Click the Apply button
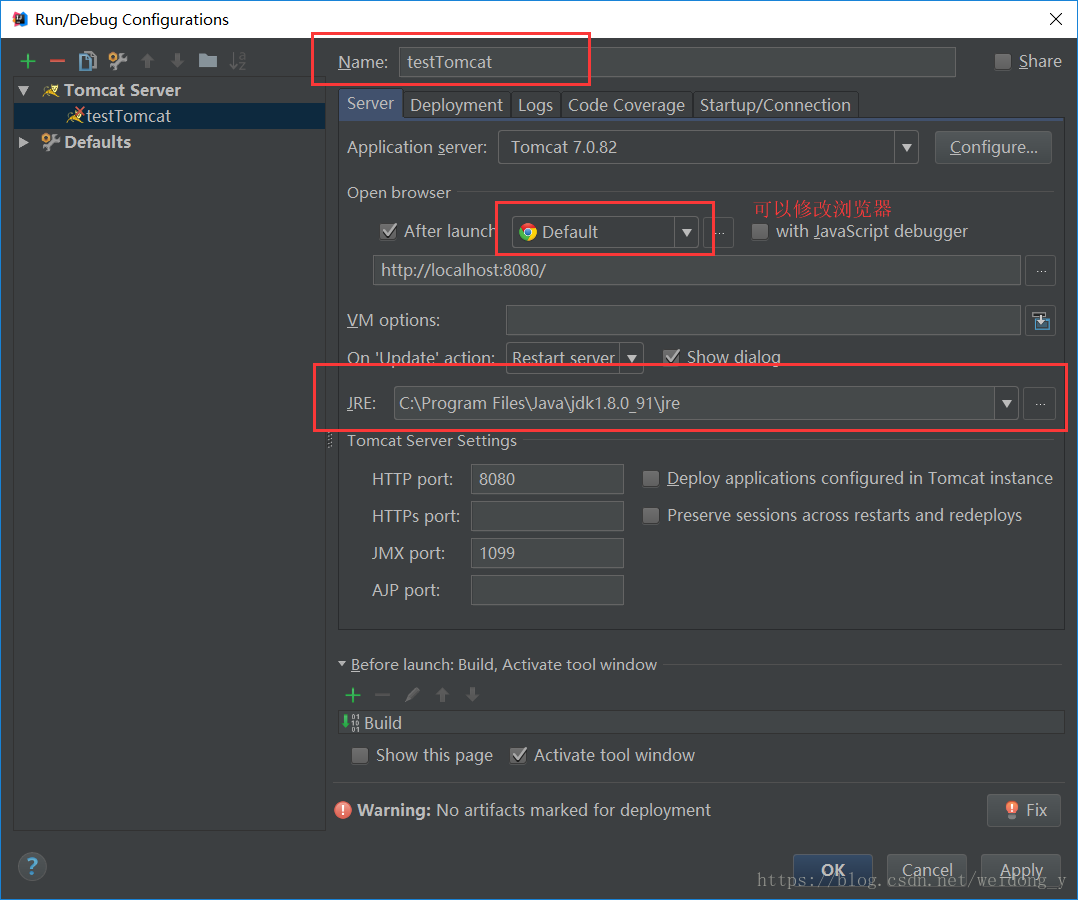This screenshot has height=900, width=1078. pyautogui.click(x=1021, y=870)
